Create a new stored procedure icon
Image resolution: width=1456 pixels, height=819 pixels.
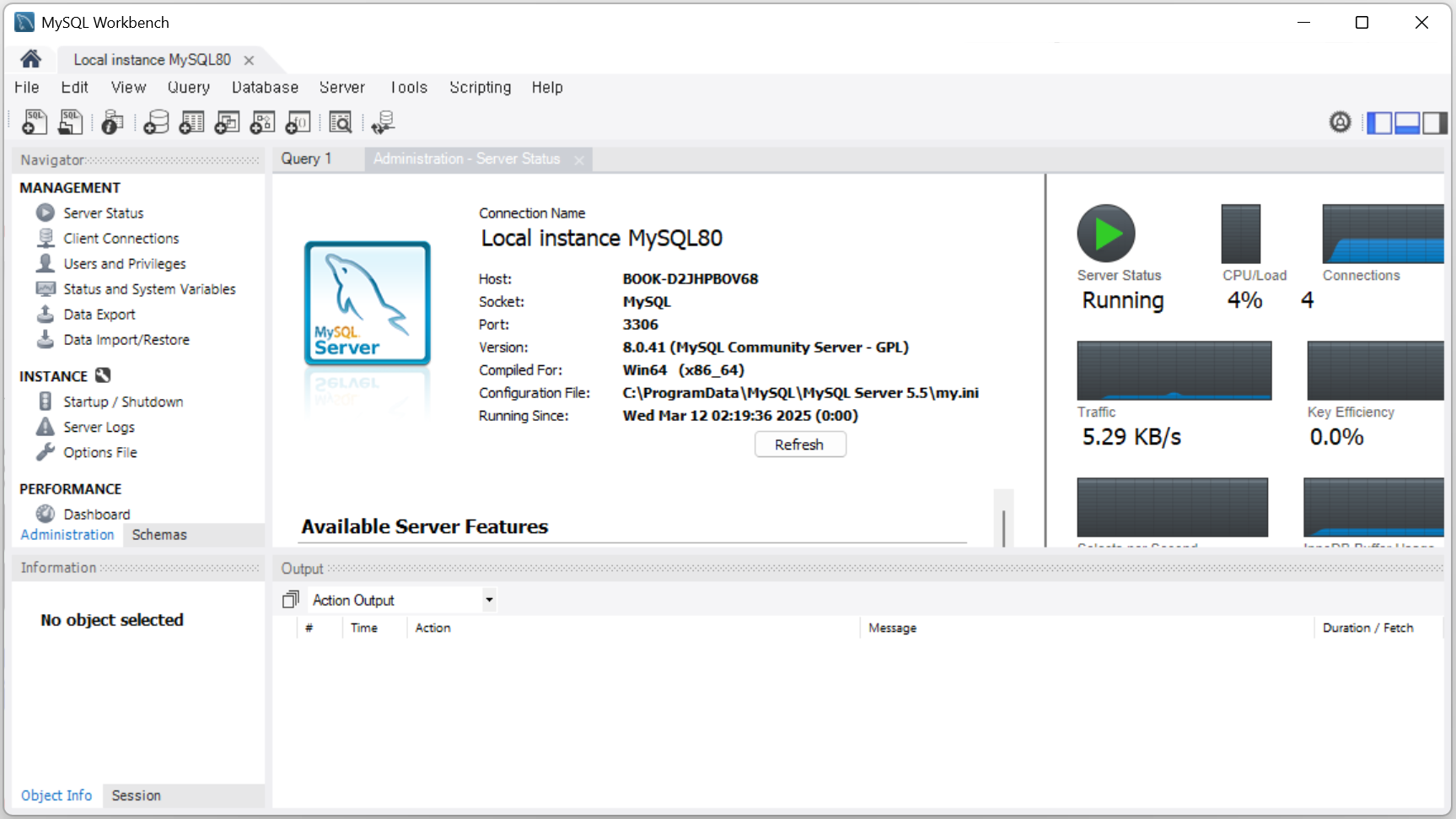coord(262,122)
